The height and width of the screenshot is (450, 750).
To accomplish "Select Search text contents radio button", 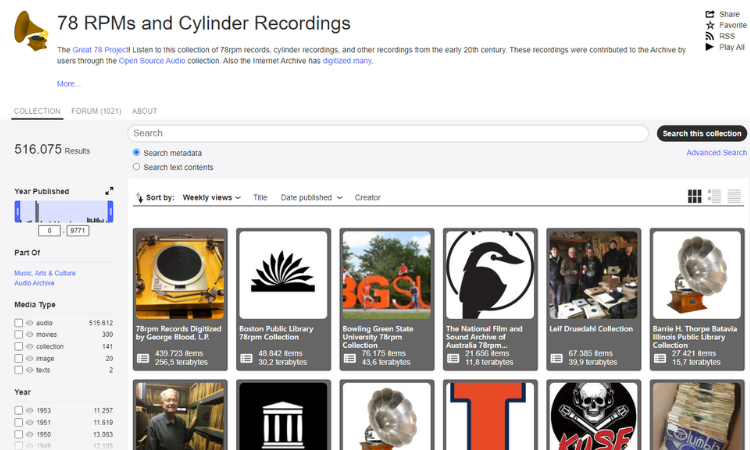I will pos(136,167).
